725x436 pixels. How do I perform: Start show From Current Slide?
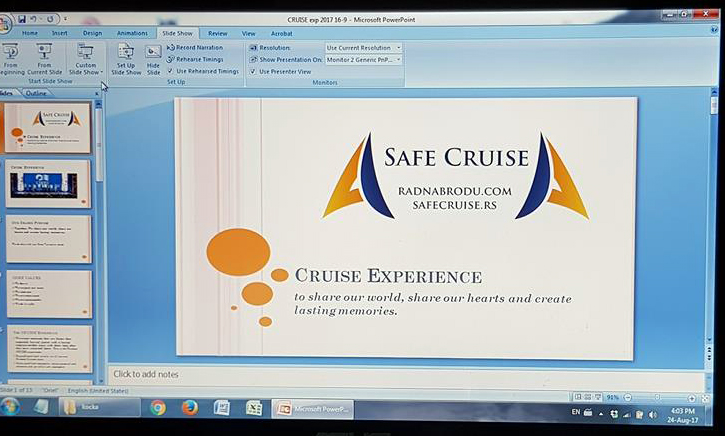(x=44, y=59)
